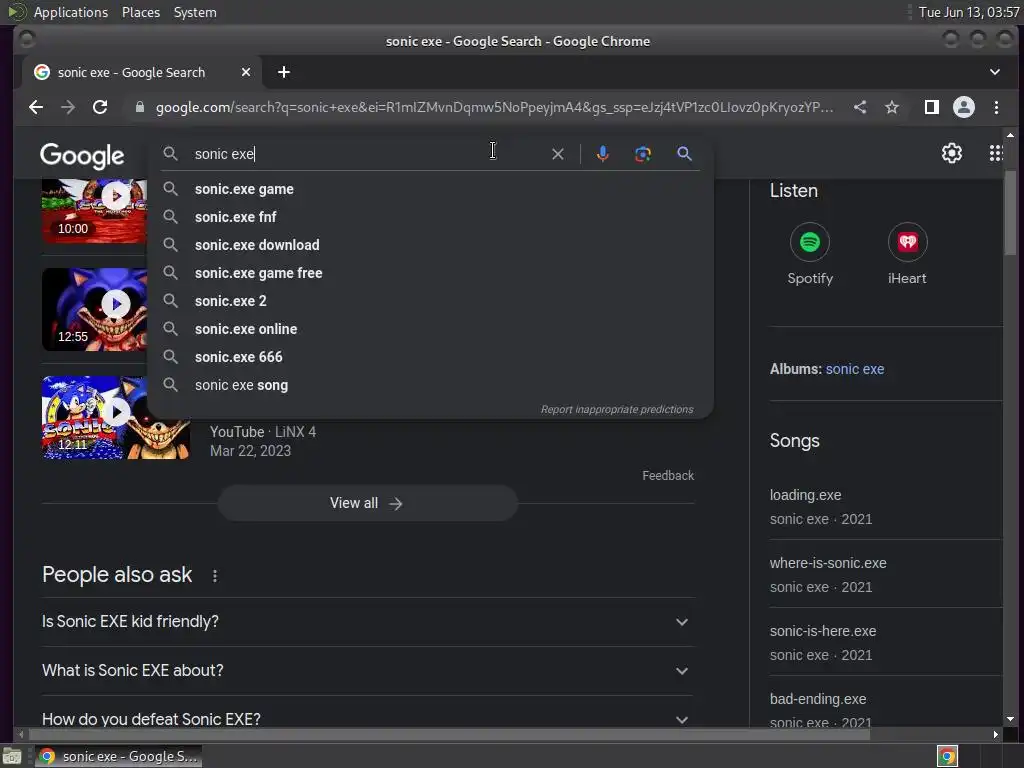
Task: Select suggestion "sonic.exe 666"
Action: click(430, 357)
